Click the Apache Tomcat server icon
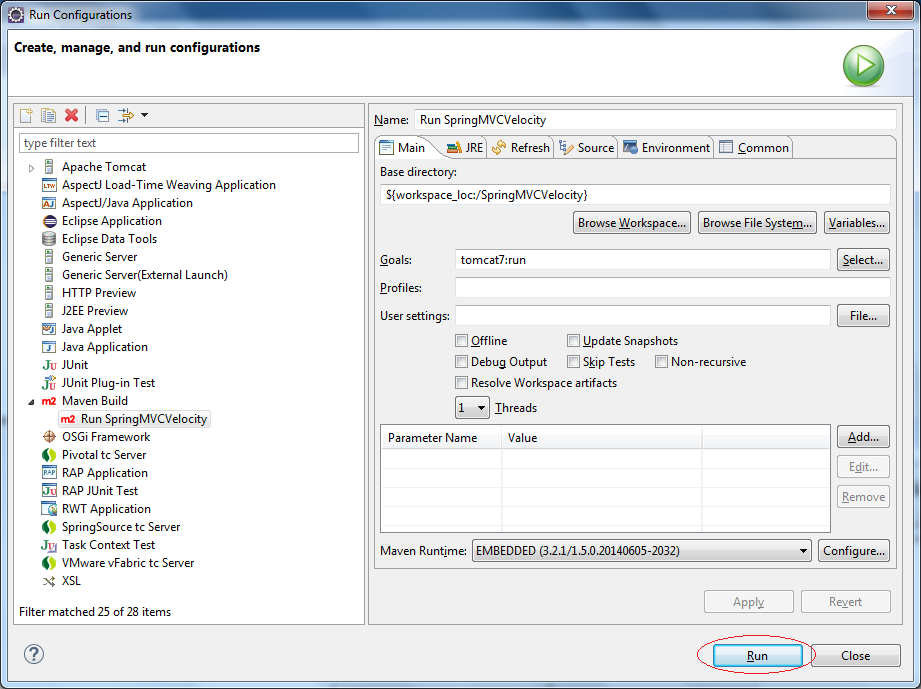The image size is (921, 689). coord(49,167)
